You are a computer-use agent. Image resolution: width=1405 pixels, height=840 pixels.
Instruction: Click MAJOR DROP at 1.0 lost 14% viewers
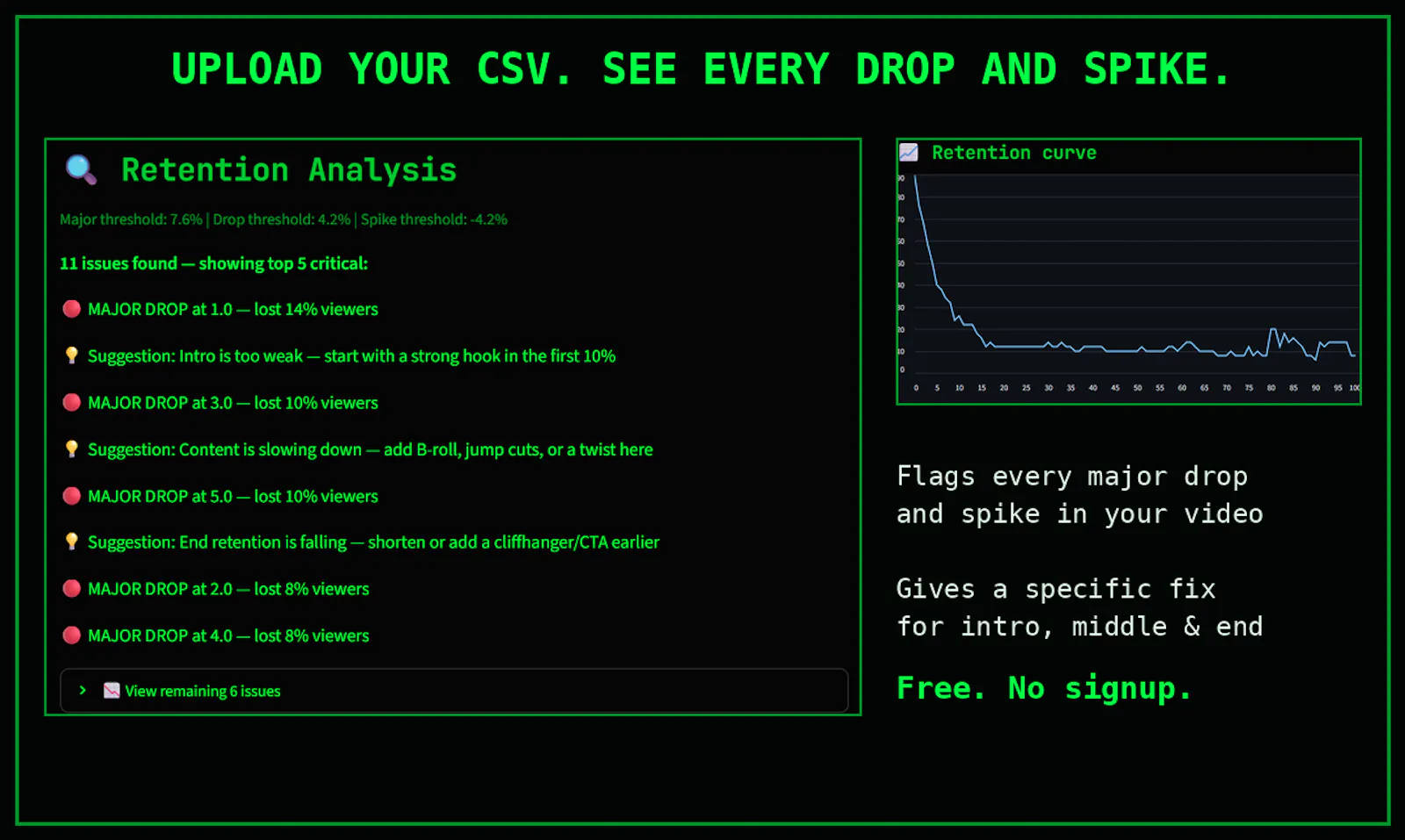click(x=233, y=309)
